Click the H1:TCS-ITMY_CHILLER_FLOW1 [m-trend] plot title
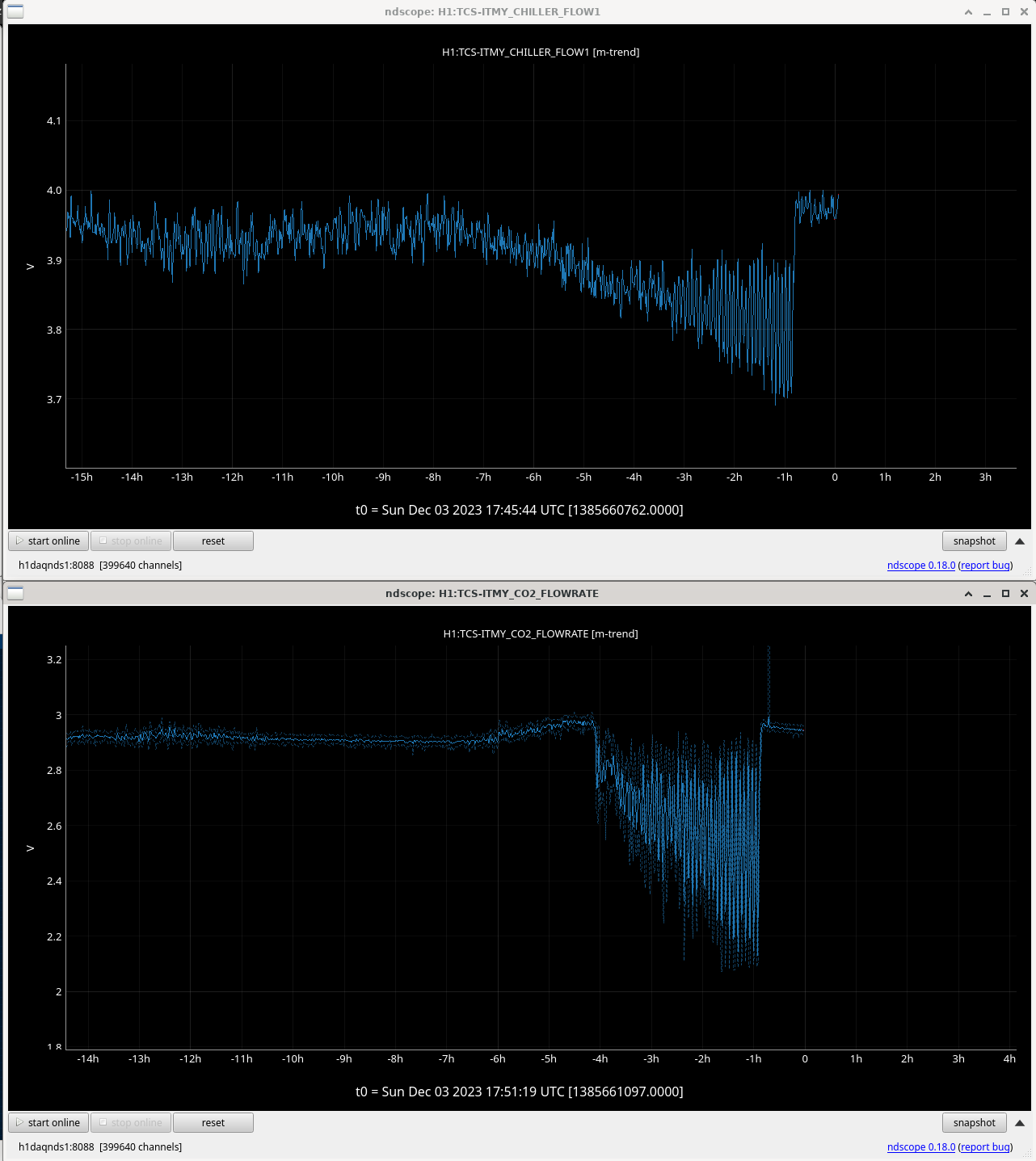 [x=541, y=53]
